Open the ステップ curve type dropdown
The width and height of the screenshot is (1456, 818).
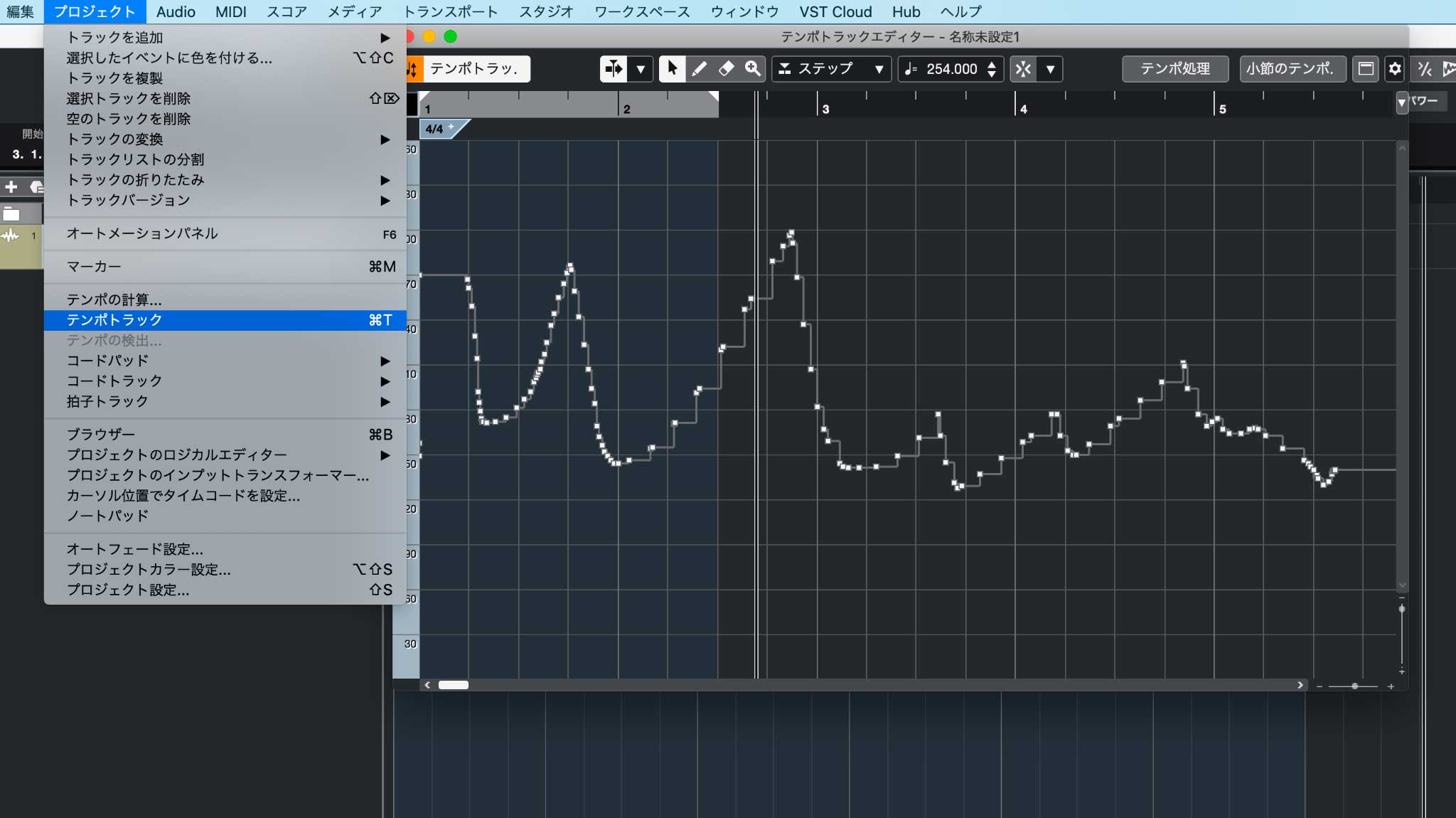coord(831,69)
